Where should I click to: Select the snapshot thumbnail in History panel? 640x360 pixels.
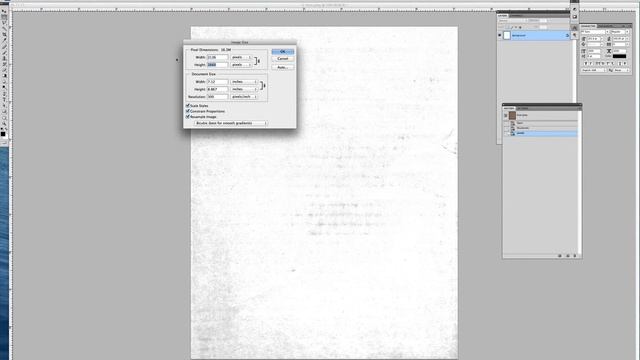[512, 116]
